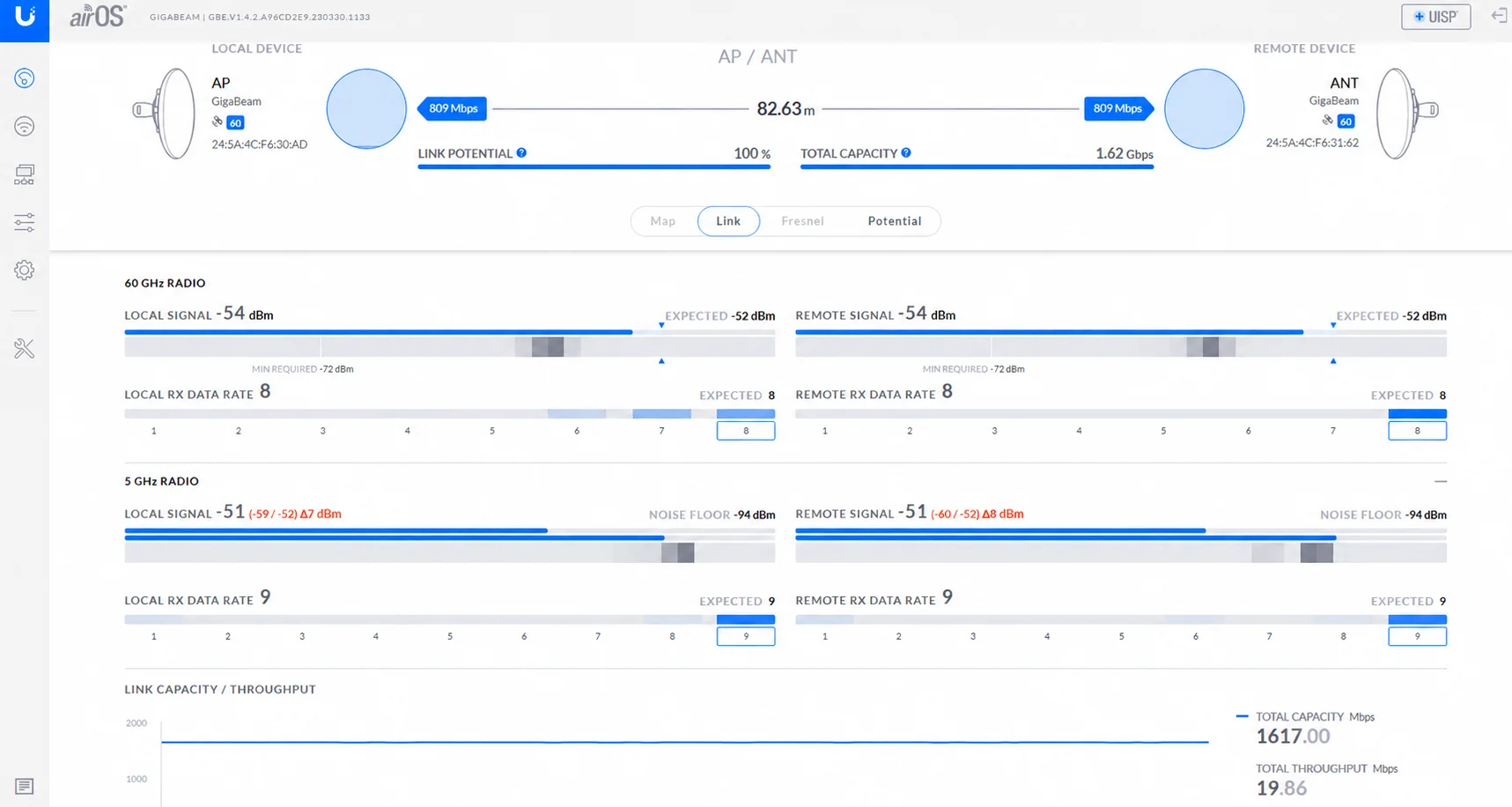Click the Total Capacity help icon
This screenshot has width=1512, height=807.
tap(906, 152)
